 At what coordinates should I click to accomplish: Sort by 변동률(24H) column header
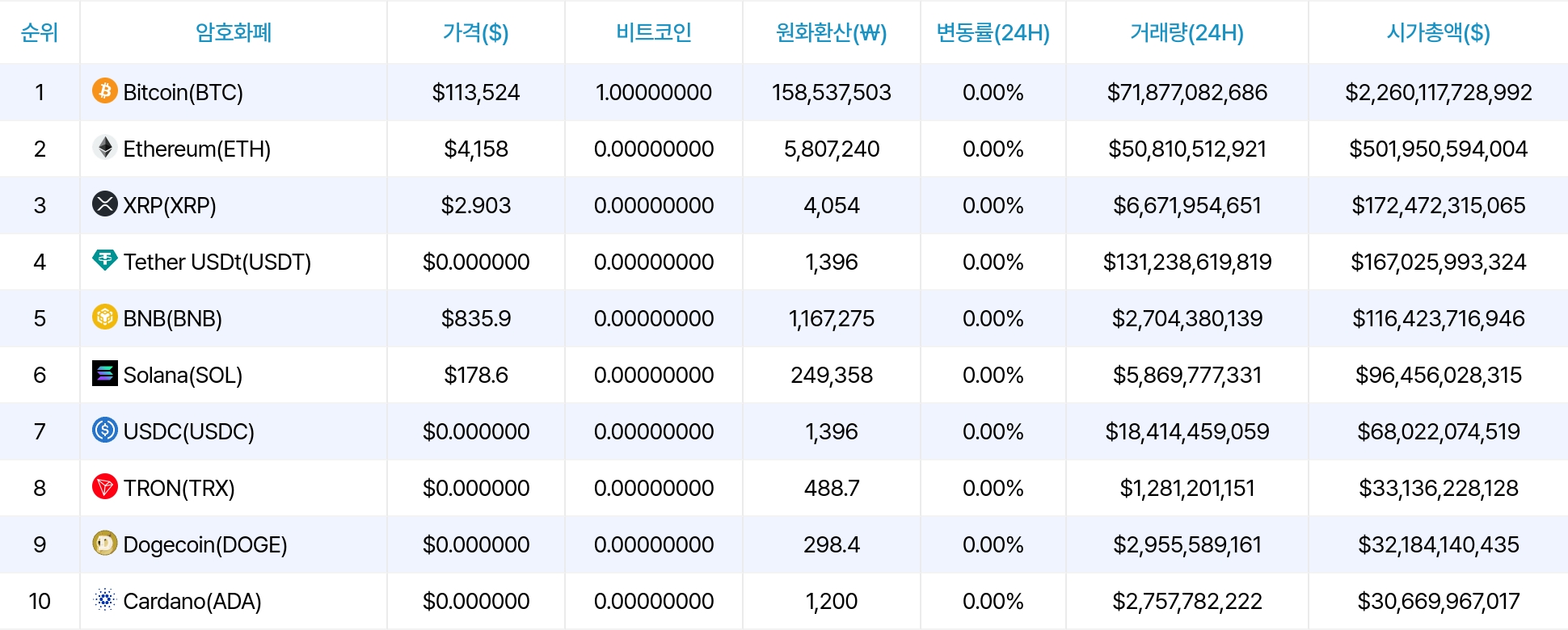pyautogui.click(x=993, y=32)
